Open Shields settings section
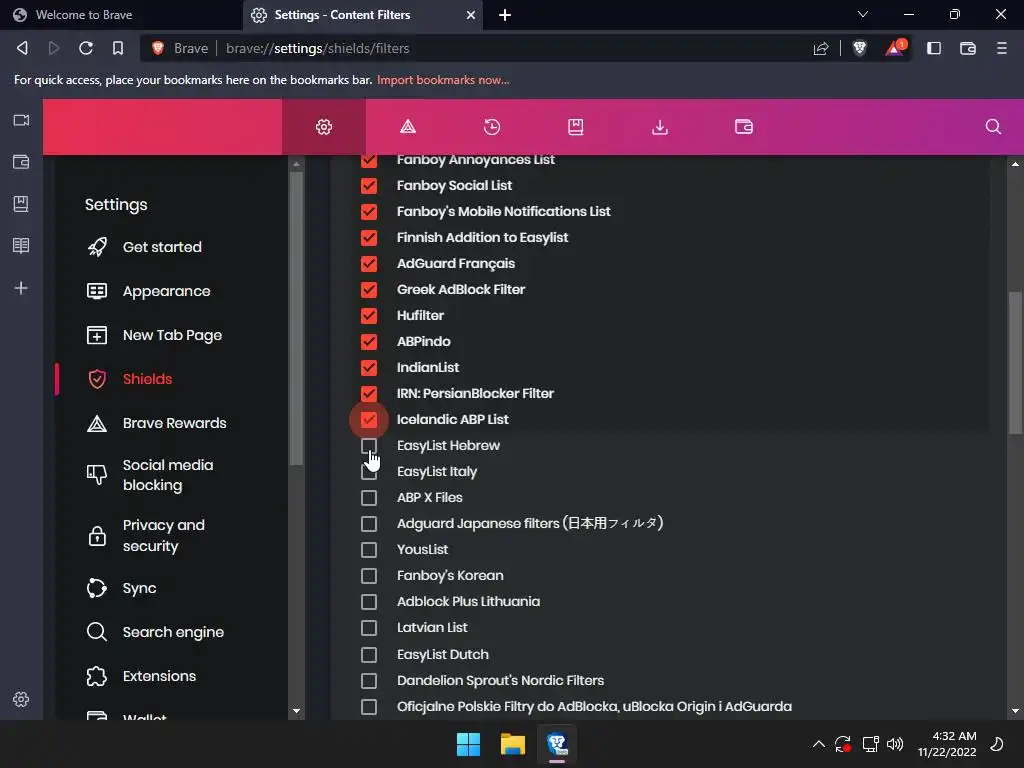The image size is (1024, 768). [x=148, y=379]
